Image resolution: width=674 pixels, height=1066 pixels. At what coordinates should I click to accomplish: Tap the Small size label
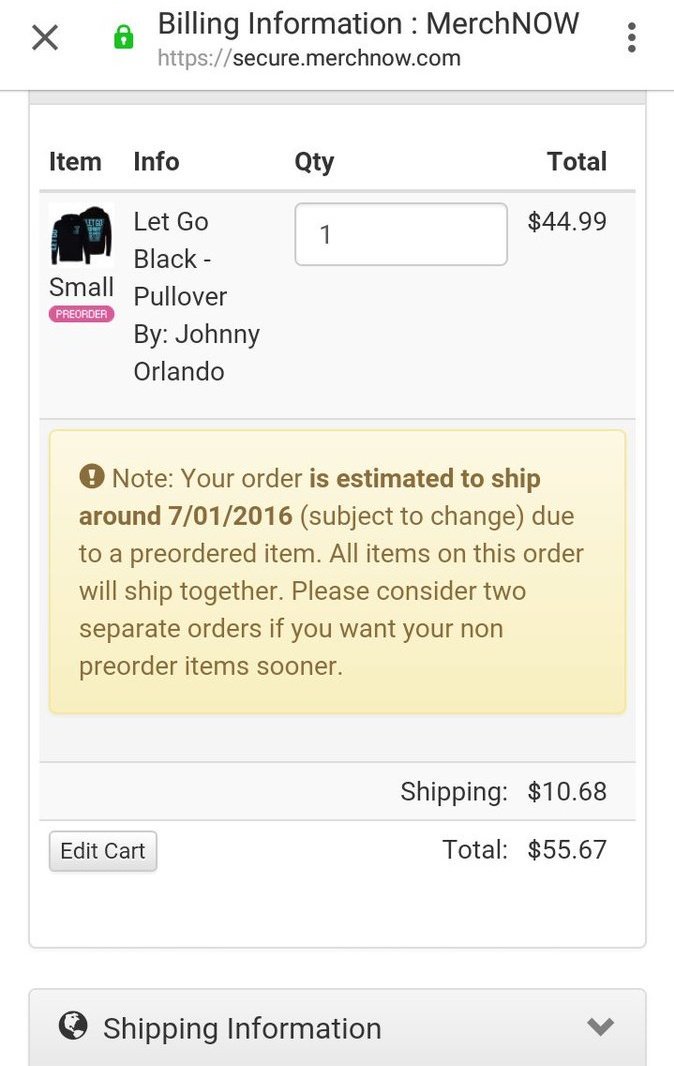(82, 287)
